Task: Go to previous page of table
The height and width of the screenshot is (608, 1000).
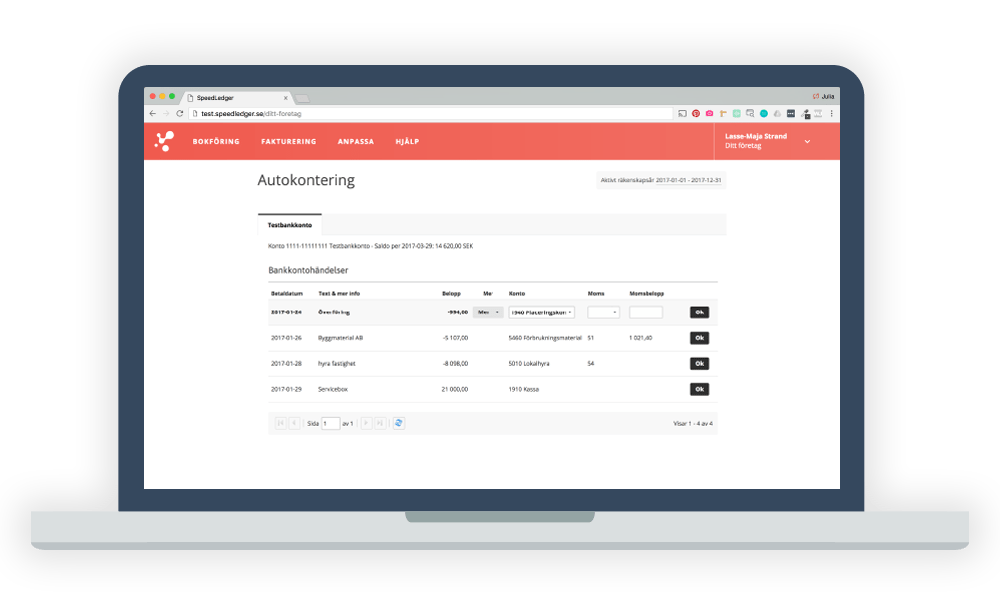Action: pyautogui.click(x=294, y=423)
